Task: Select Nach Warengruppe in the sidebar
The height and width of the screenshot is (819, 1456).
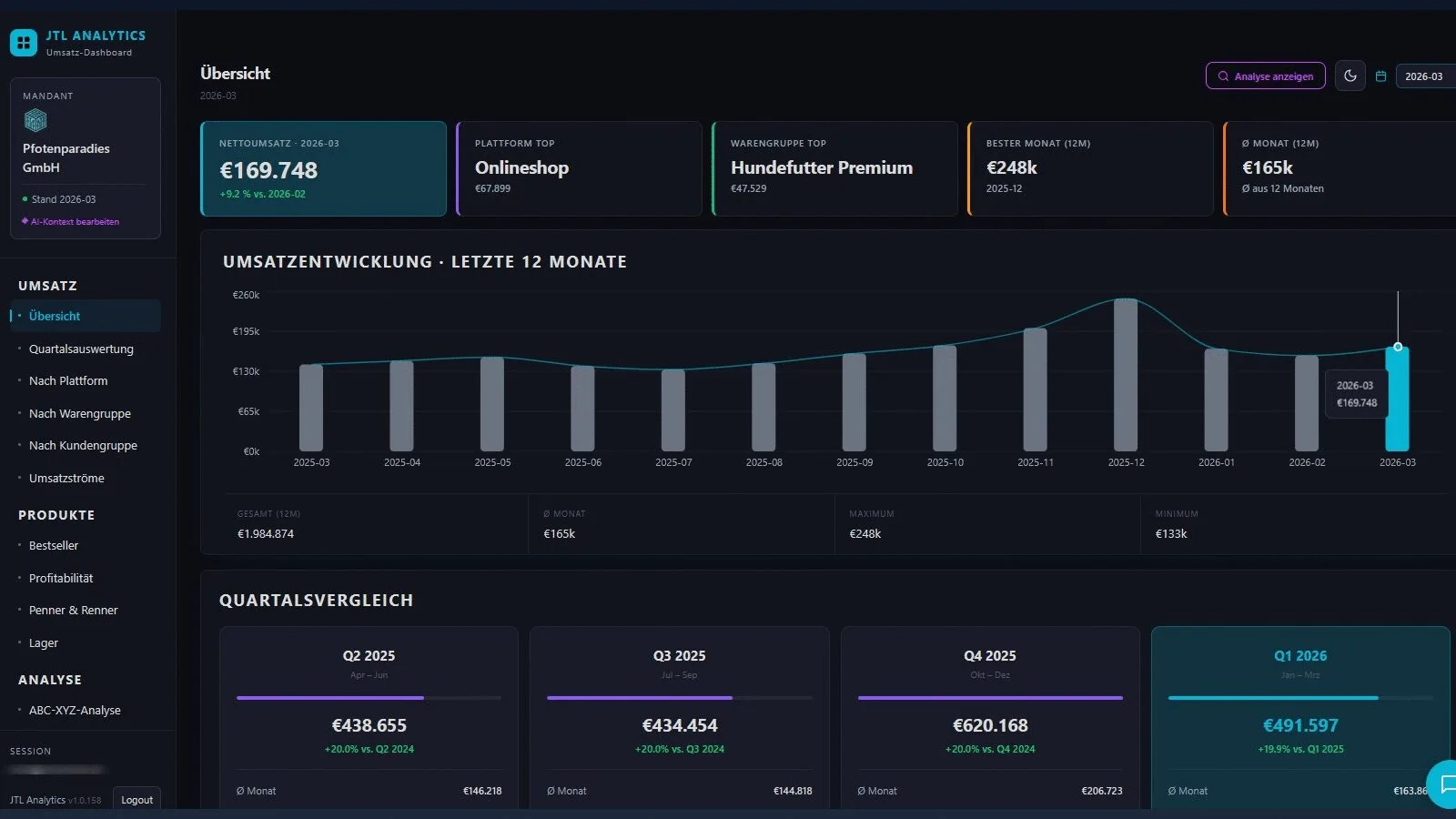Action: pyautogui.click(x=80, y=413)
